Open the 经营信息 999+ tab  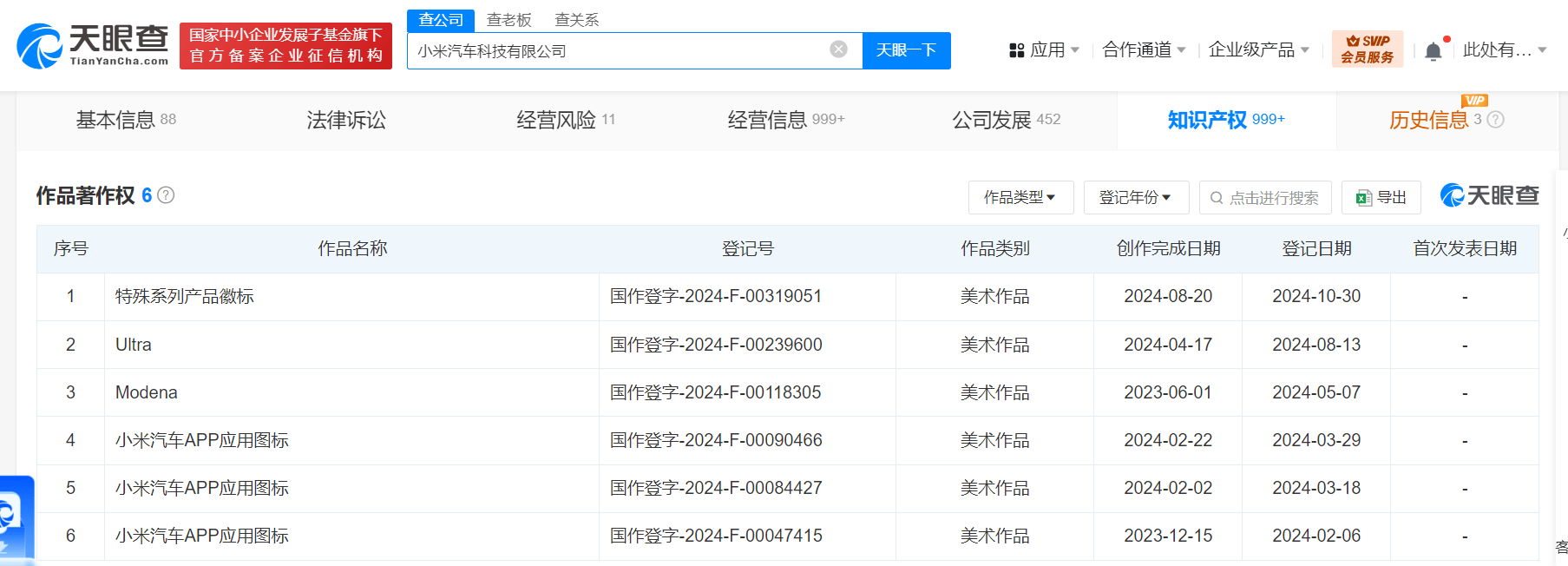tap(786, 120)
